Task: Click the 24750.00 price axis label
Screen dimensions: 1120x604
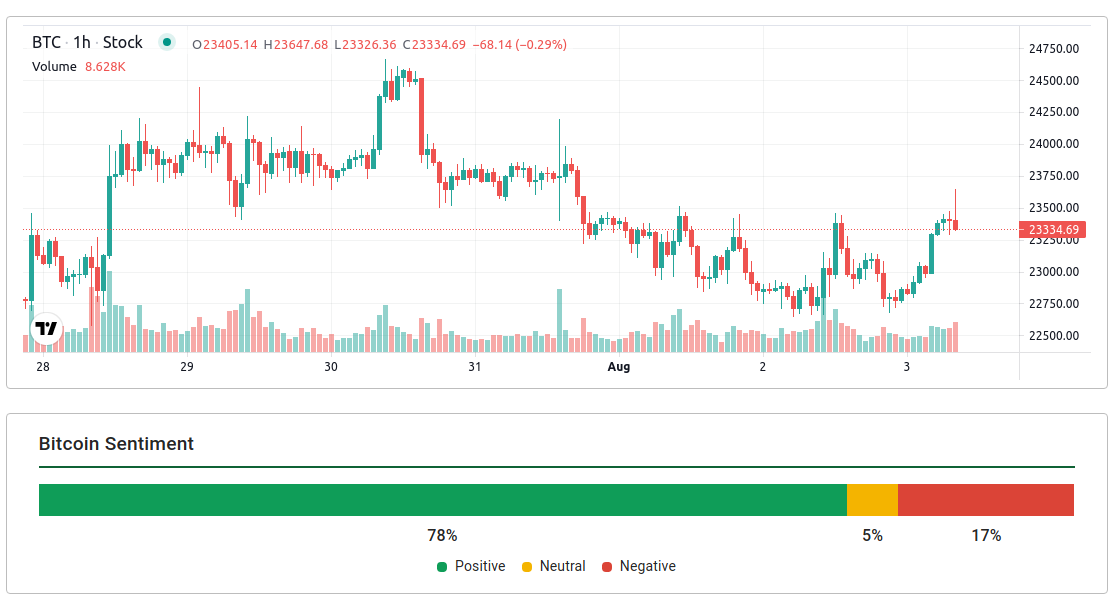Action: 1054,48
